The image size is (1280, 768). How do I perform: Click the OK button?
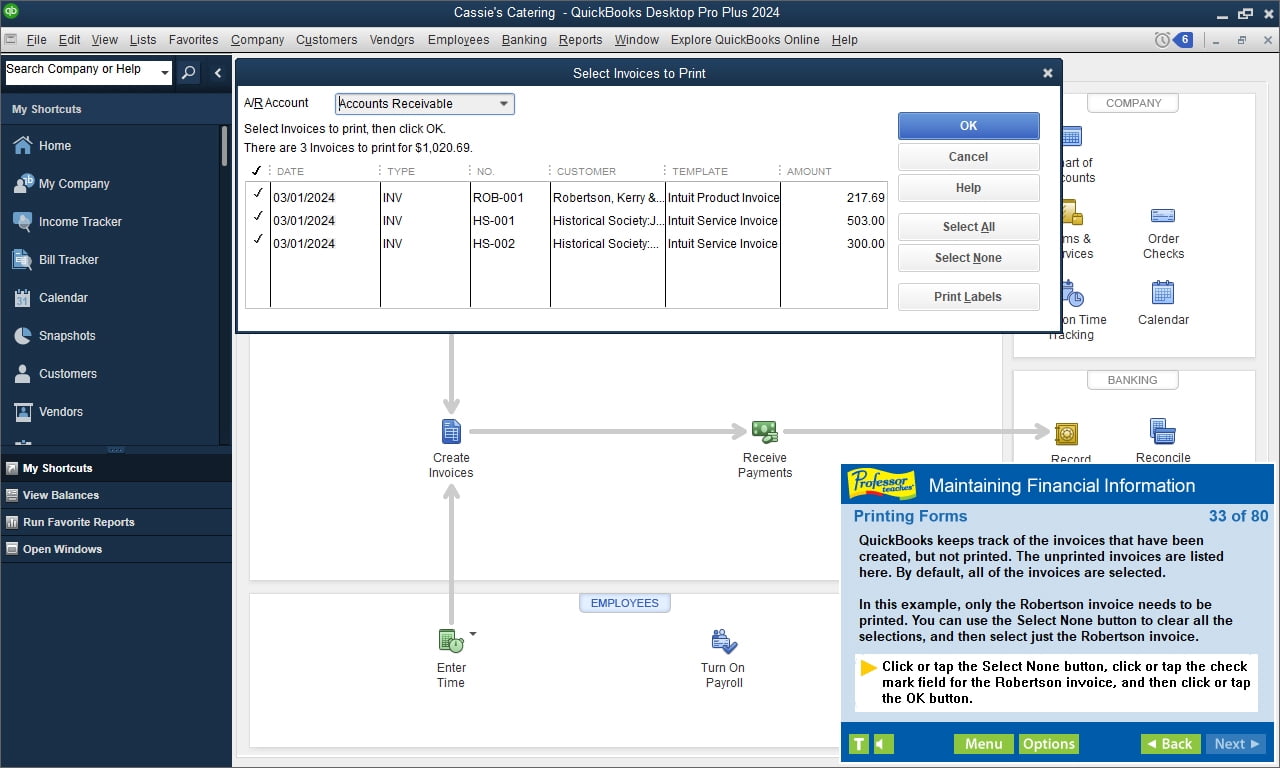tap(968, 126)
